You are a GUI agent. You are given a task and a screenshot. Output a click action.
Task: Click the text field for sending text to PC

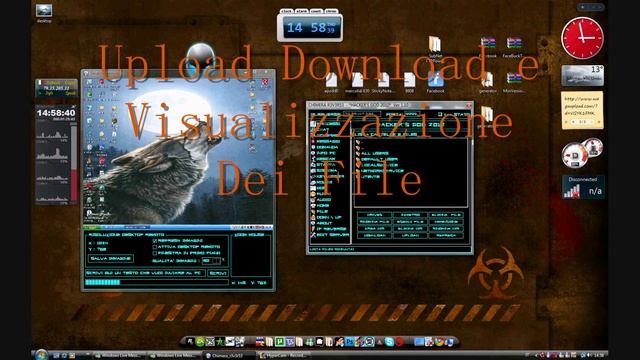145,273
